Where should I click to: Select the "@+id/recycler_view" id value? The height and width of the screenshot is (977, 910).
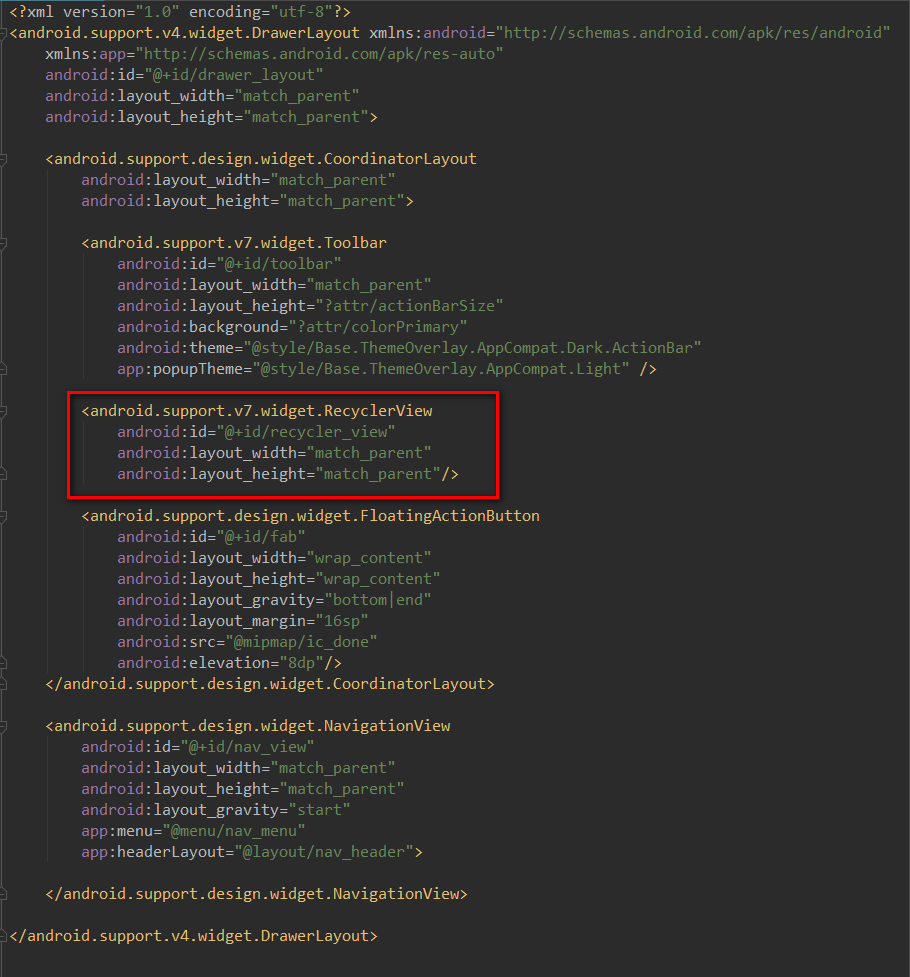(305, 432)
